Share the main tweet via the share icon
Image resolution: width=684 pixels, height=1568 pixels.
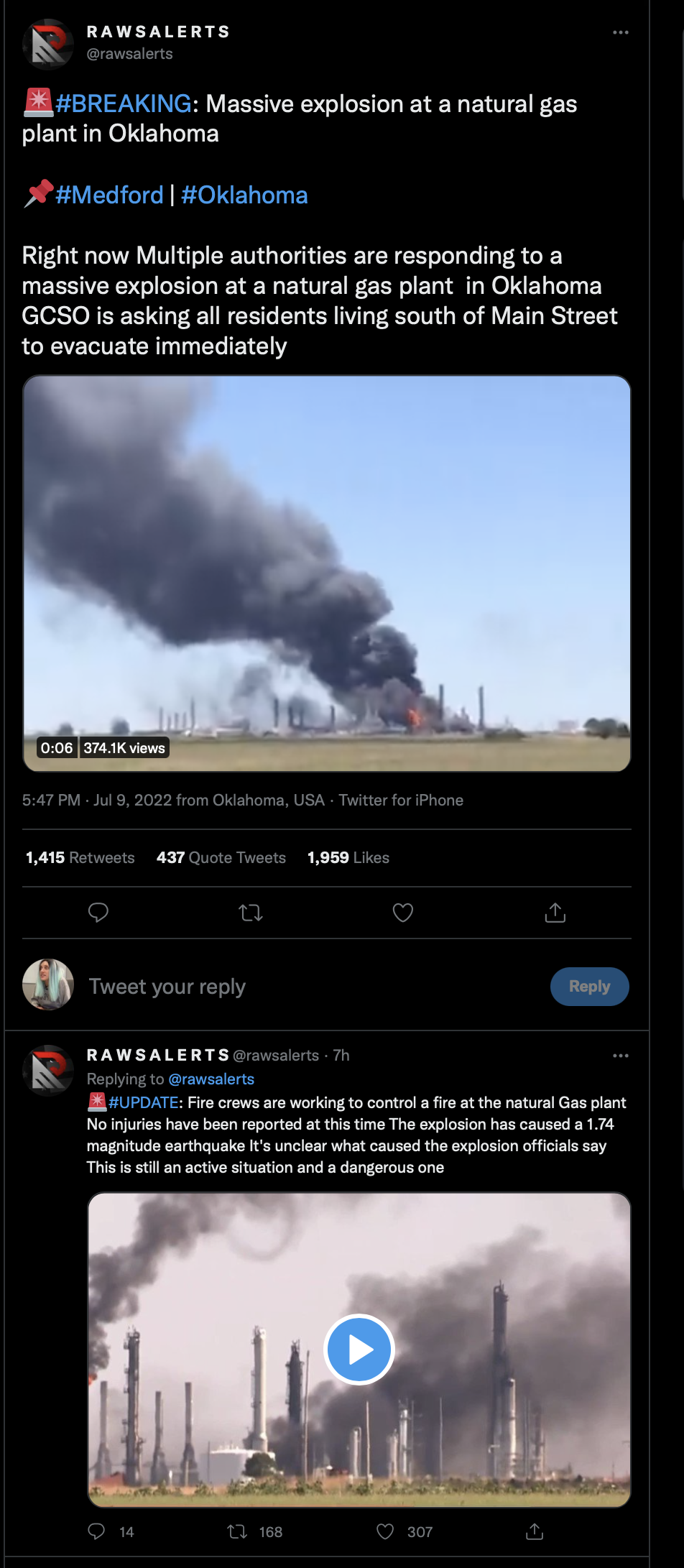click(x=555, y=913)
